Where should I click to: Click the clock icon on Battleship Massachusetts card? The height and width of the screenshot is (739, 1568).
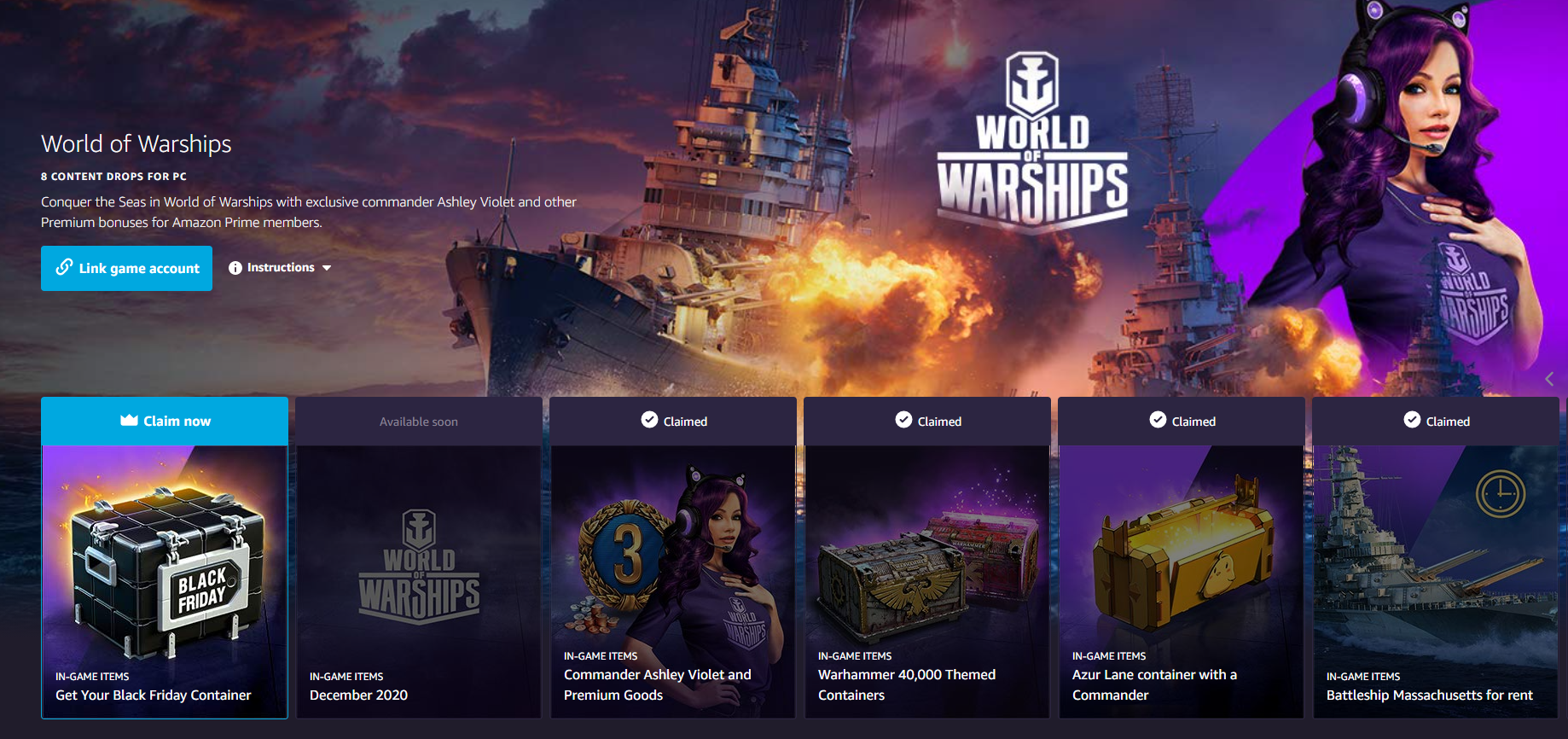tap(1501, 493)
